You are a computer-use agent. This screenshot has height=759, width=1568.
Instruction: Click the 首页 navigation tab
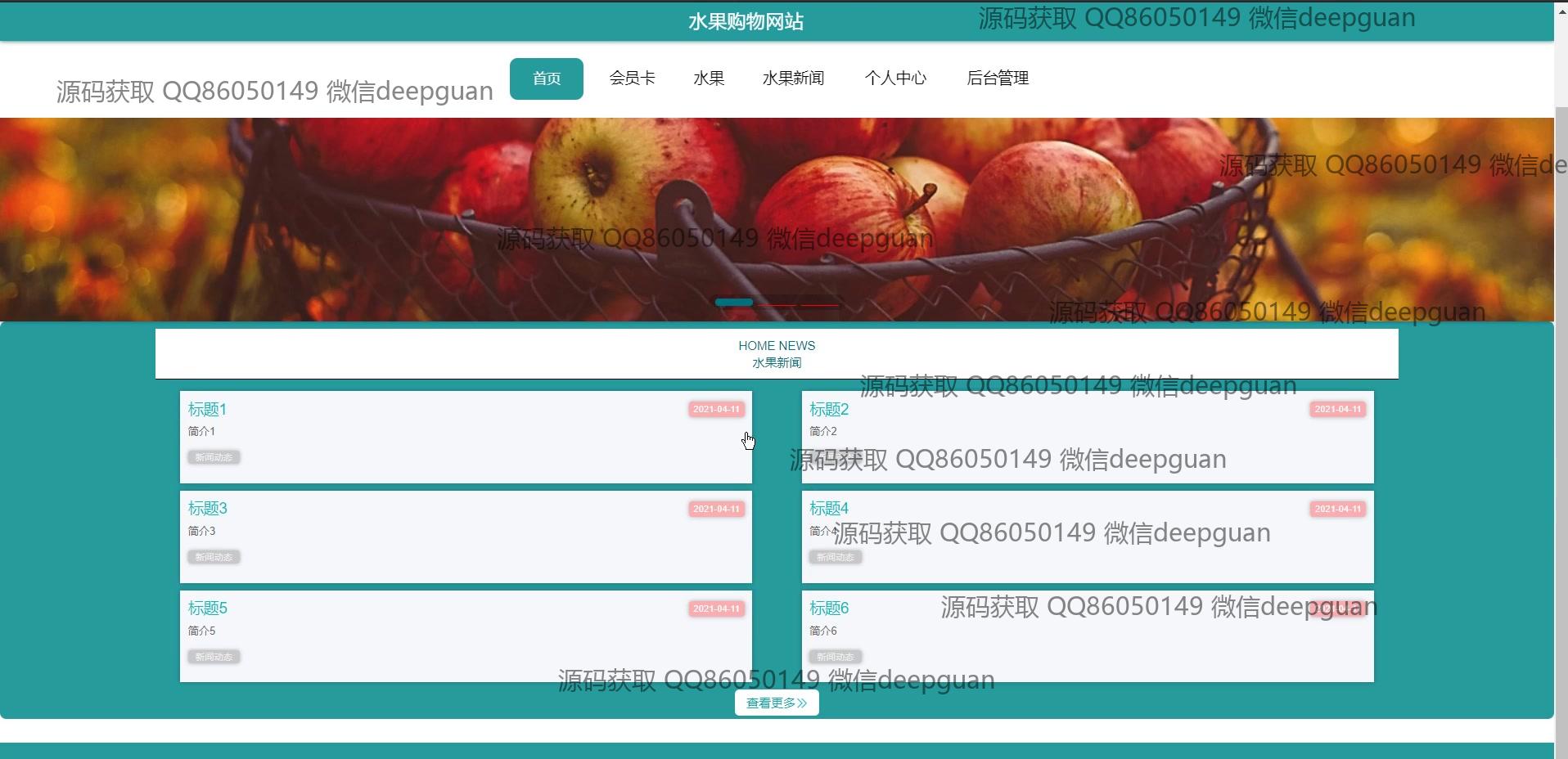point(546,79)
